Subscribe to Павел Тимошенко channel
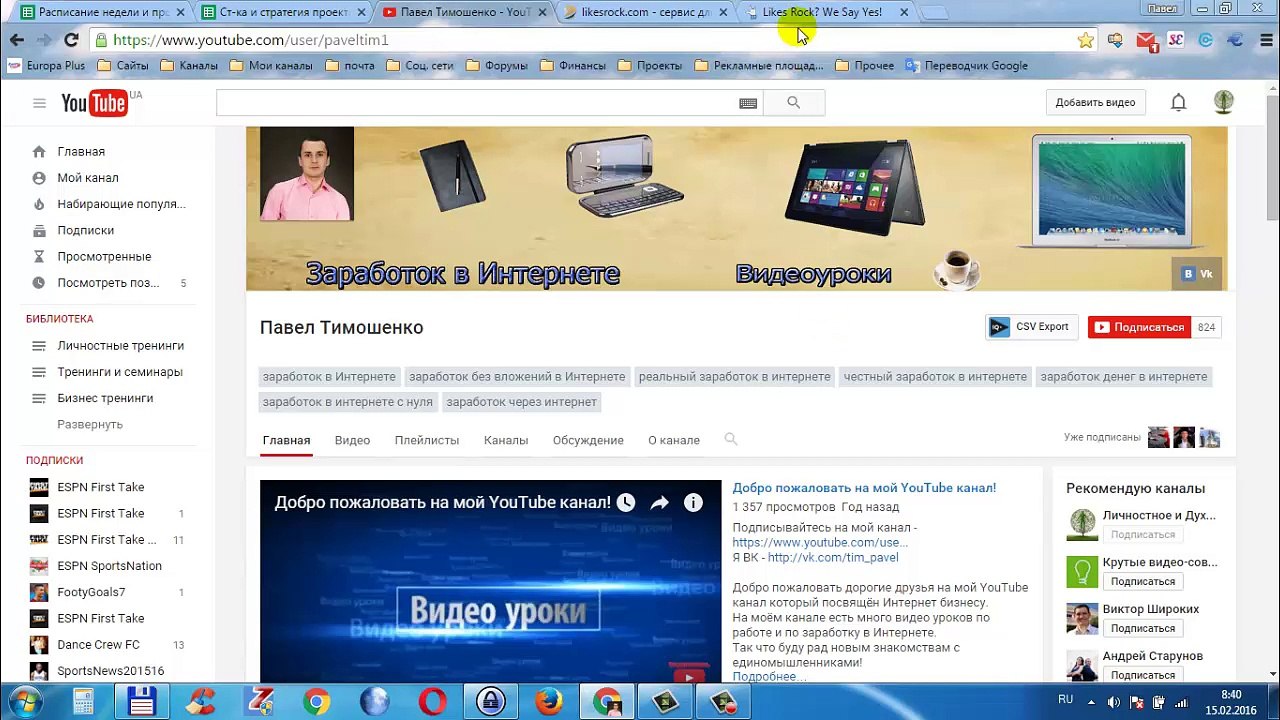Viewport: 1280px width, 720px height. tap(1139, 327)
